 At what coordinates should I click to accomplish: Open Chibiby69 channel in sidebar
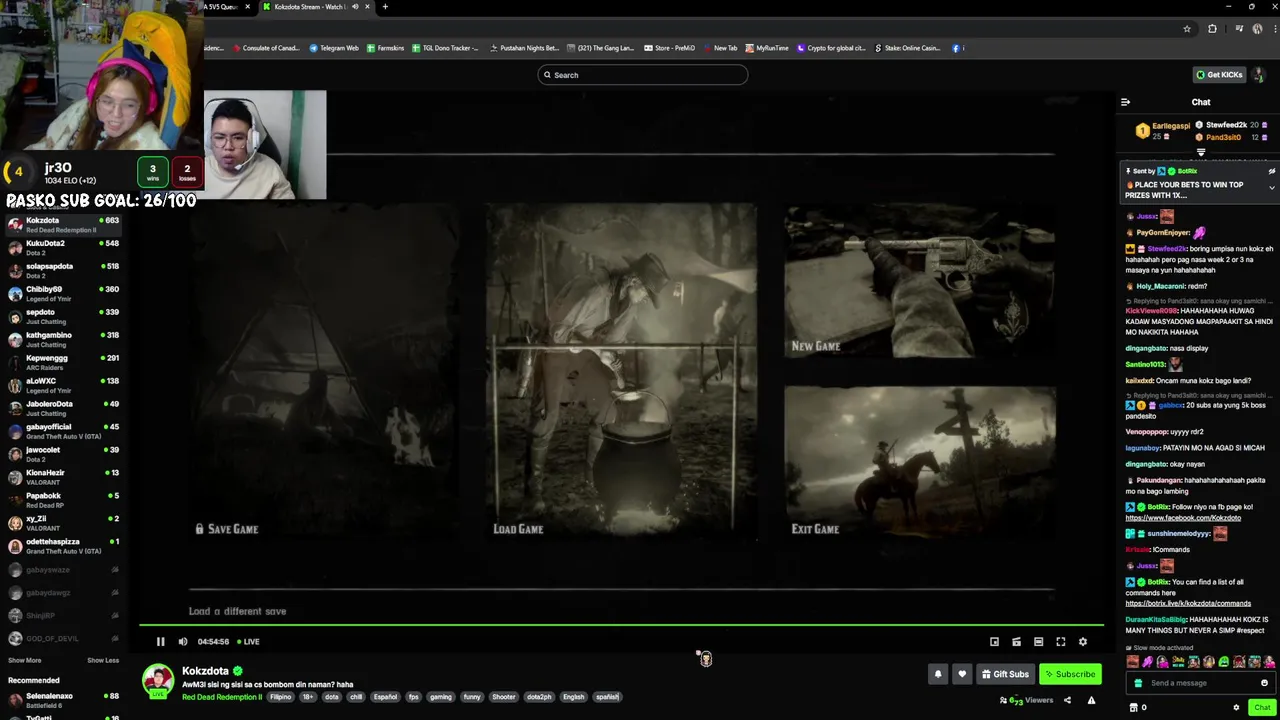tap(62, 293)
